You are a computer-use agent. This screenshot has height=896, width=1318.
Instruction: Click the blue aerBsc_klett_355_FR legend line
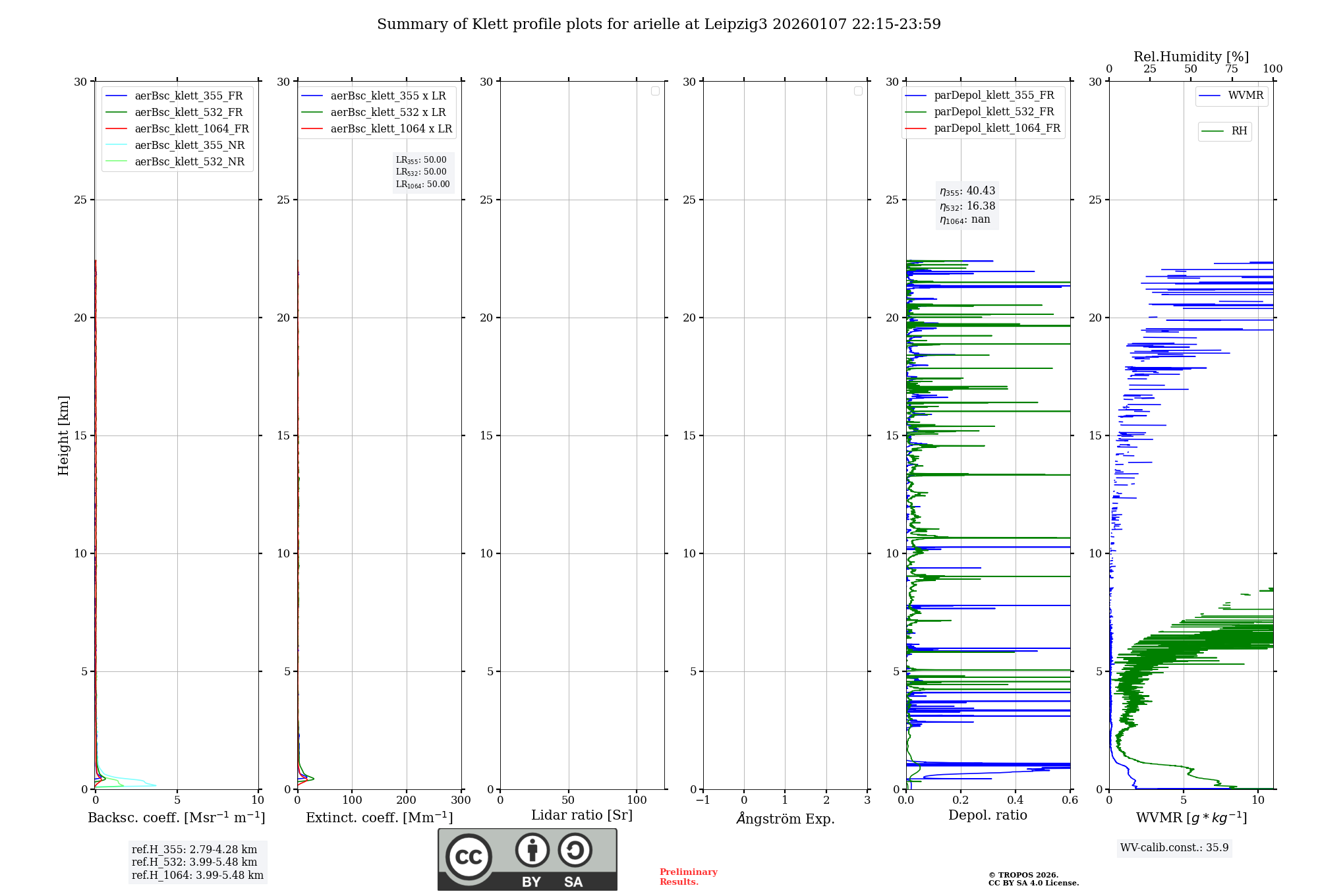click(117, 96)
